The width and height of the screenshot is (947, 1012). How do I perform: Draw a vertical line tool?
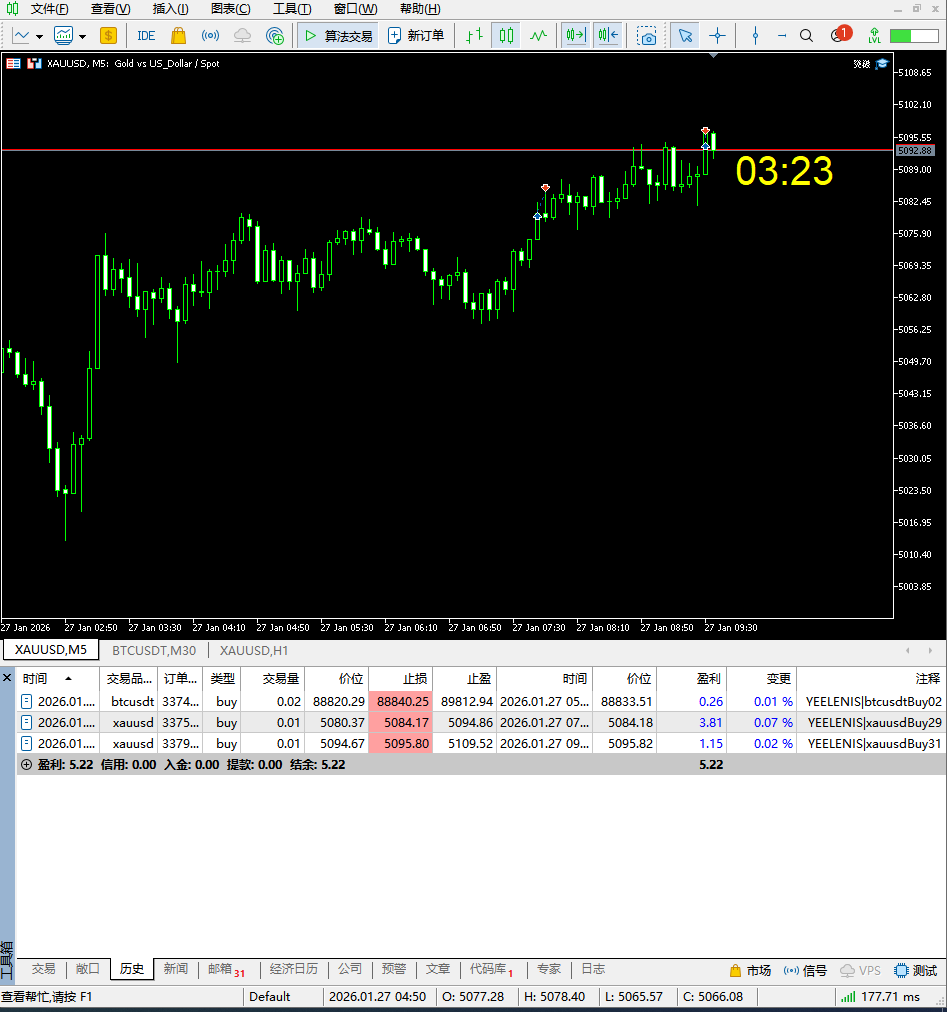[x=755, y=35]
